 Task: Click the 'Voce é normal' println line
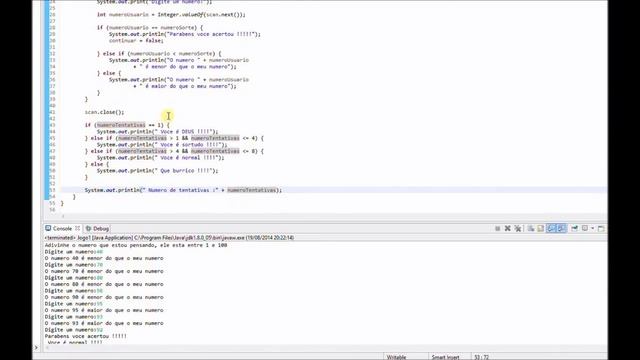coord(160,158)
